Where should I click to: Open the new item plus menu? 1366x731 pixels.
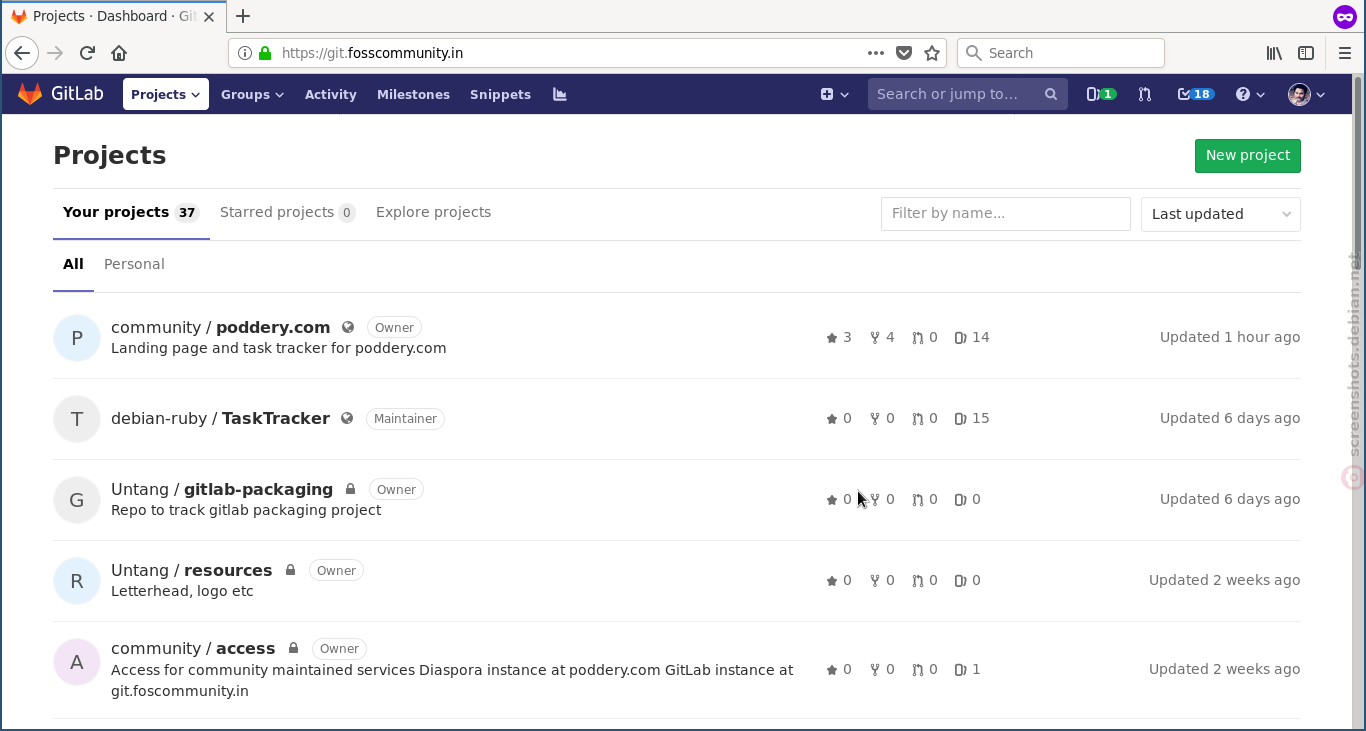(835, 94)
